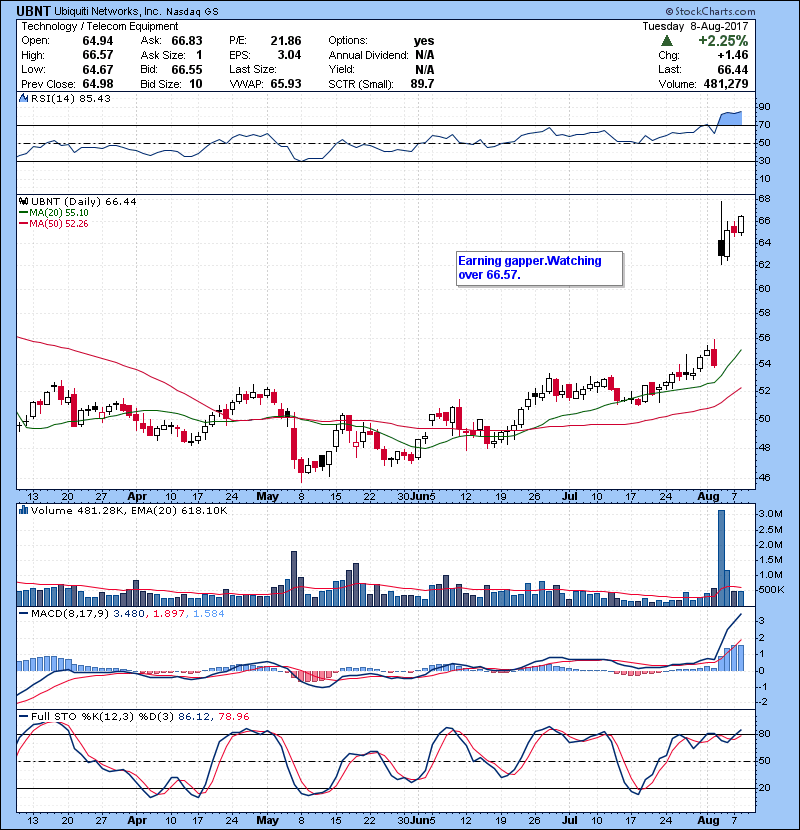Click the green up-triangle next to +2.25%
This screenshot has height=830, width=800.
pos(667,41)
